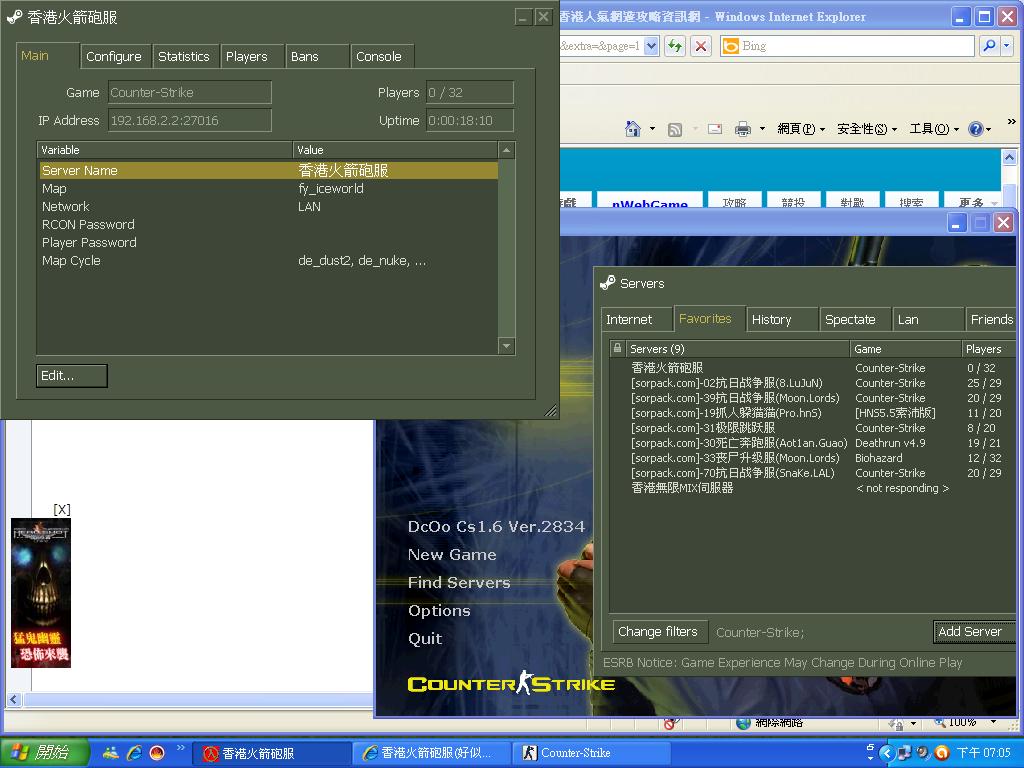Click the Read Mail envelope icon
This screenshot has height=768, width=1024.
tap(715, 129)
